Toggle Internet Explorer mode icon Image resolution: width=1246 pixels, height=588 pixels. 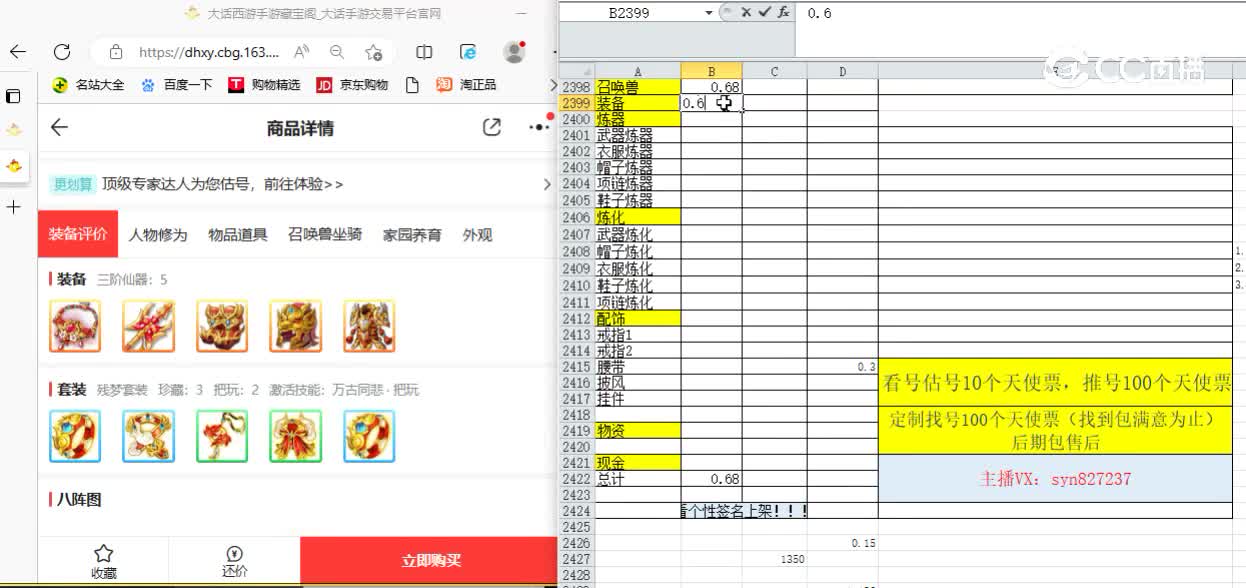coord(468,52)
